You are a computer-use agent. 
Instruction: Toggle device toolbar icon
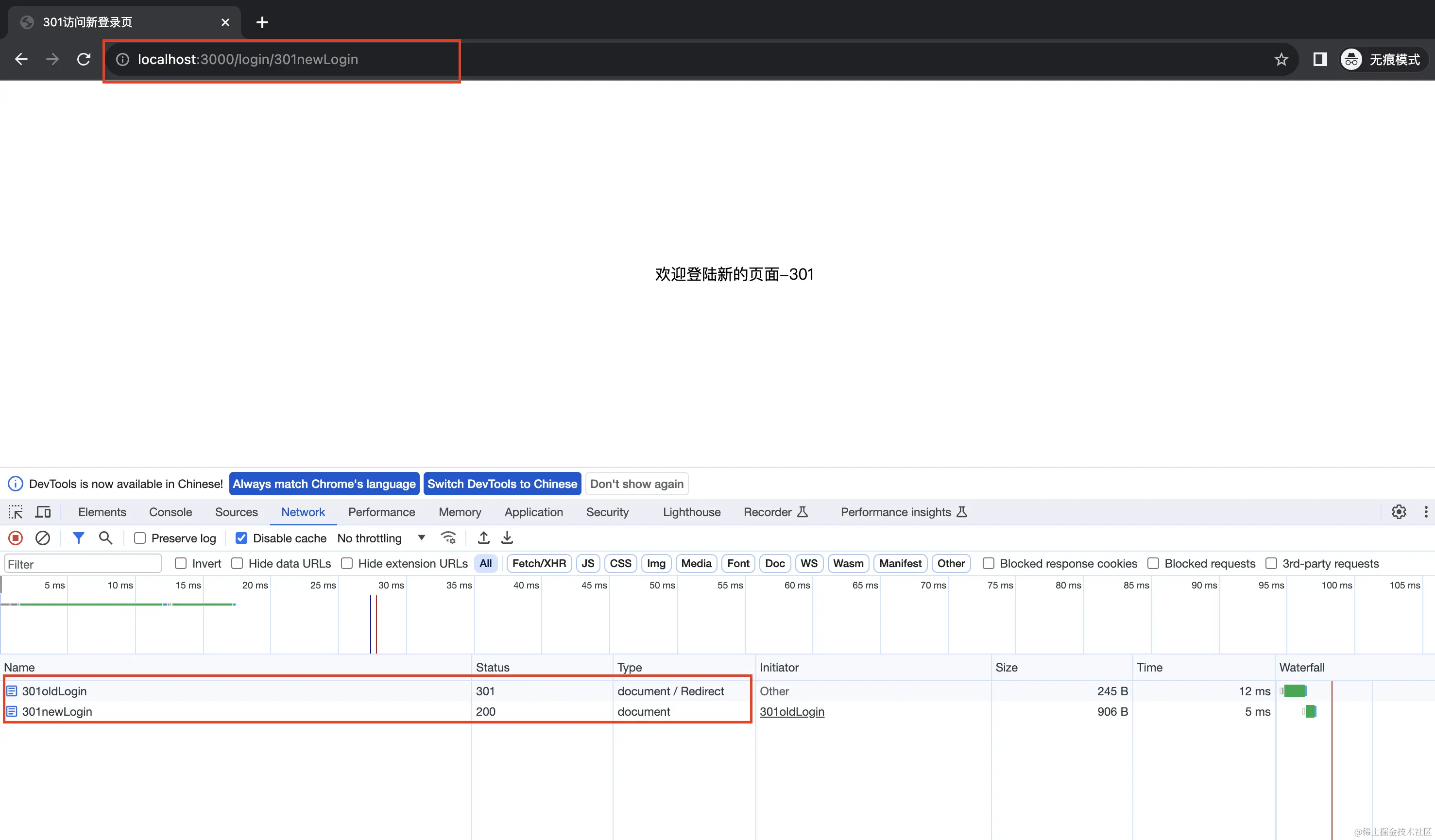tap(43, 512)
